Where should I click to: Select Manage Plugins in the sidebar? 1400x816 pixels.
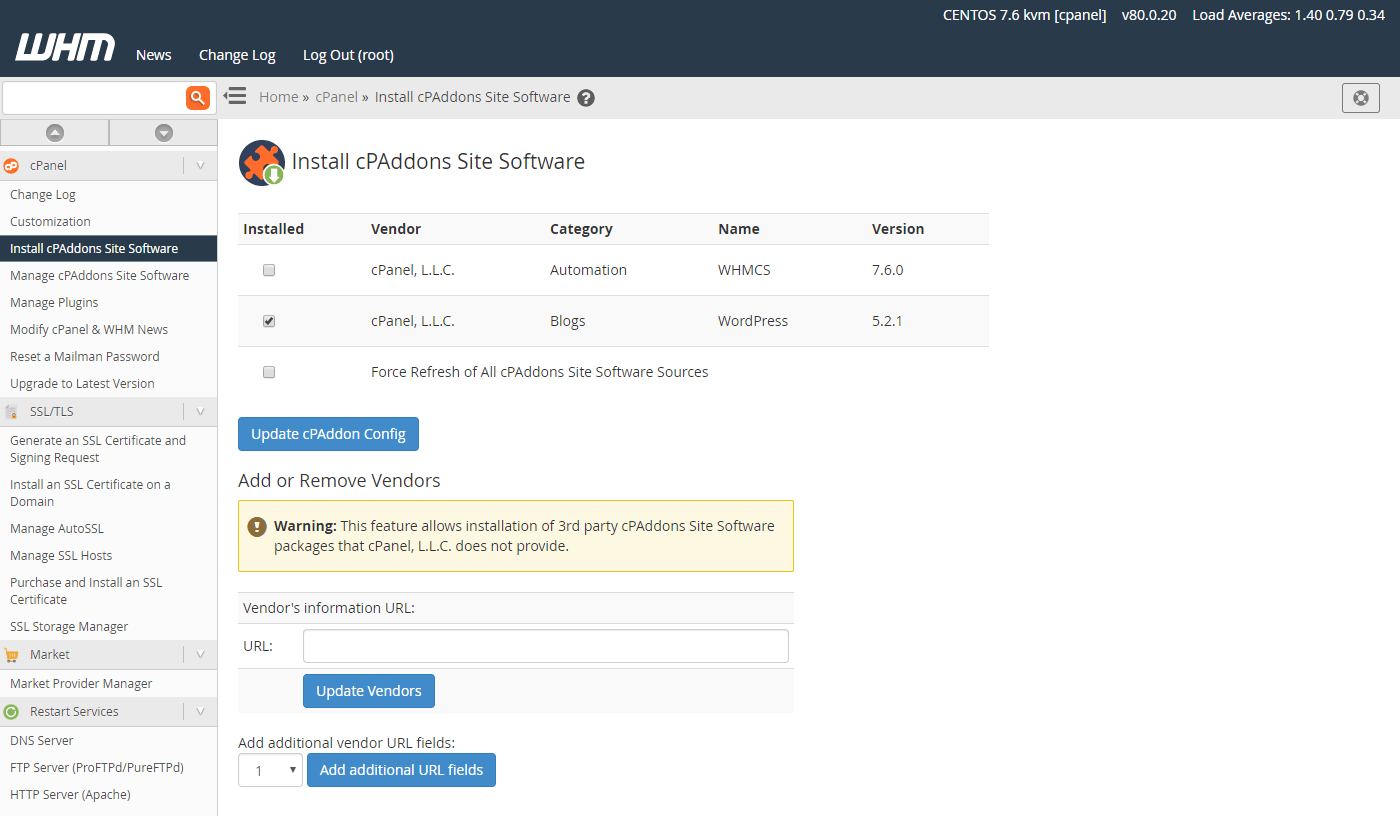54,302
